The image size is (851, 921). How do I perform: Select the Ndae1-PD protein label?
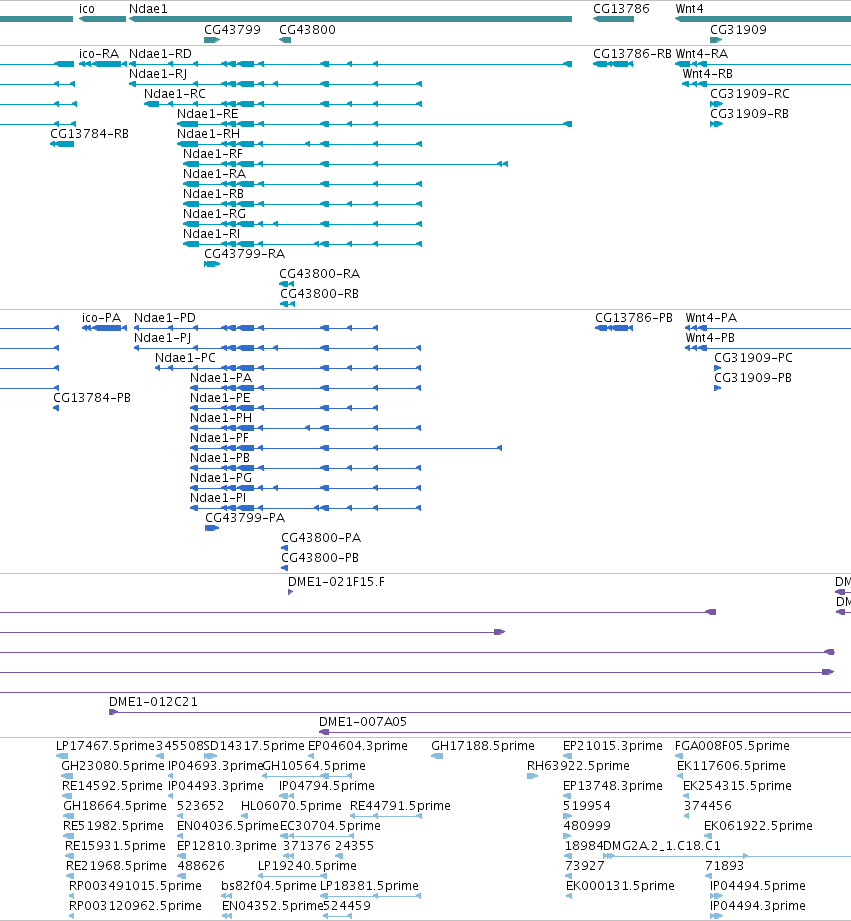tap(165, 317)
